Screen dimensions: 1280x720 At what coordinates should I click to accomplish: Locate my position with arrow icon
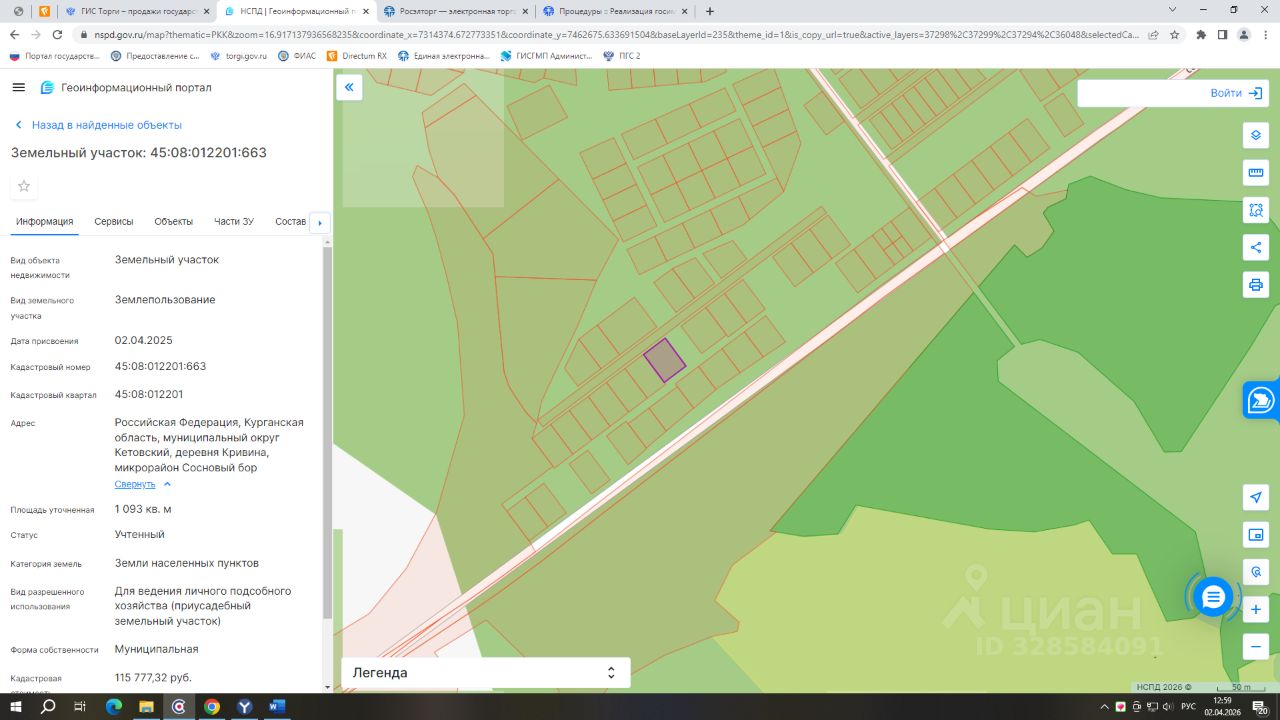click(1256, 498)
